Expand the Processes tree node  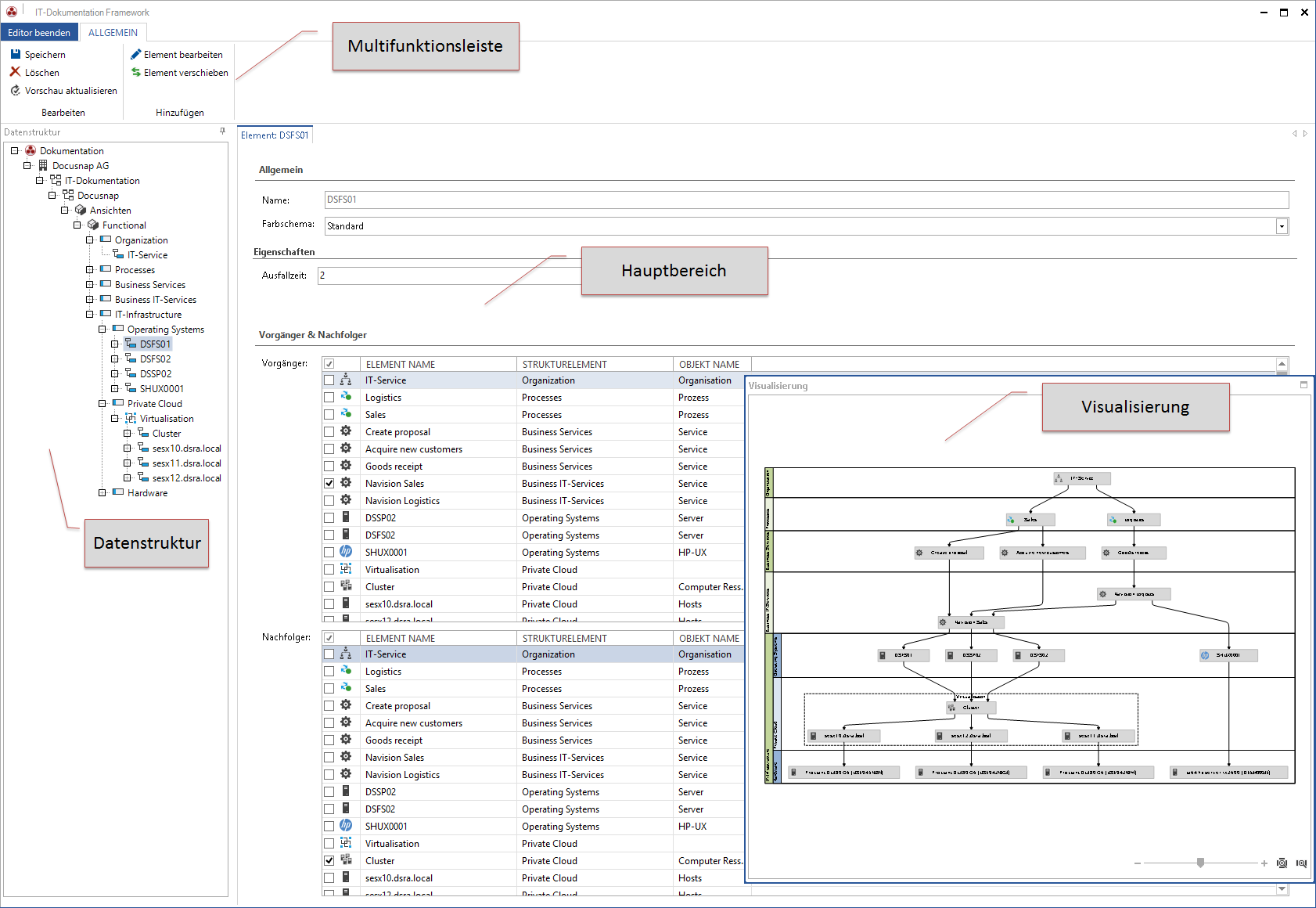[x=90, y=269]
